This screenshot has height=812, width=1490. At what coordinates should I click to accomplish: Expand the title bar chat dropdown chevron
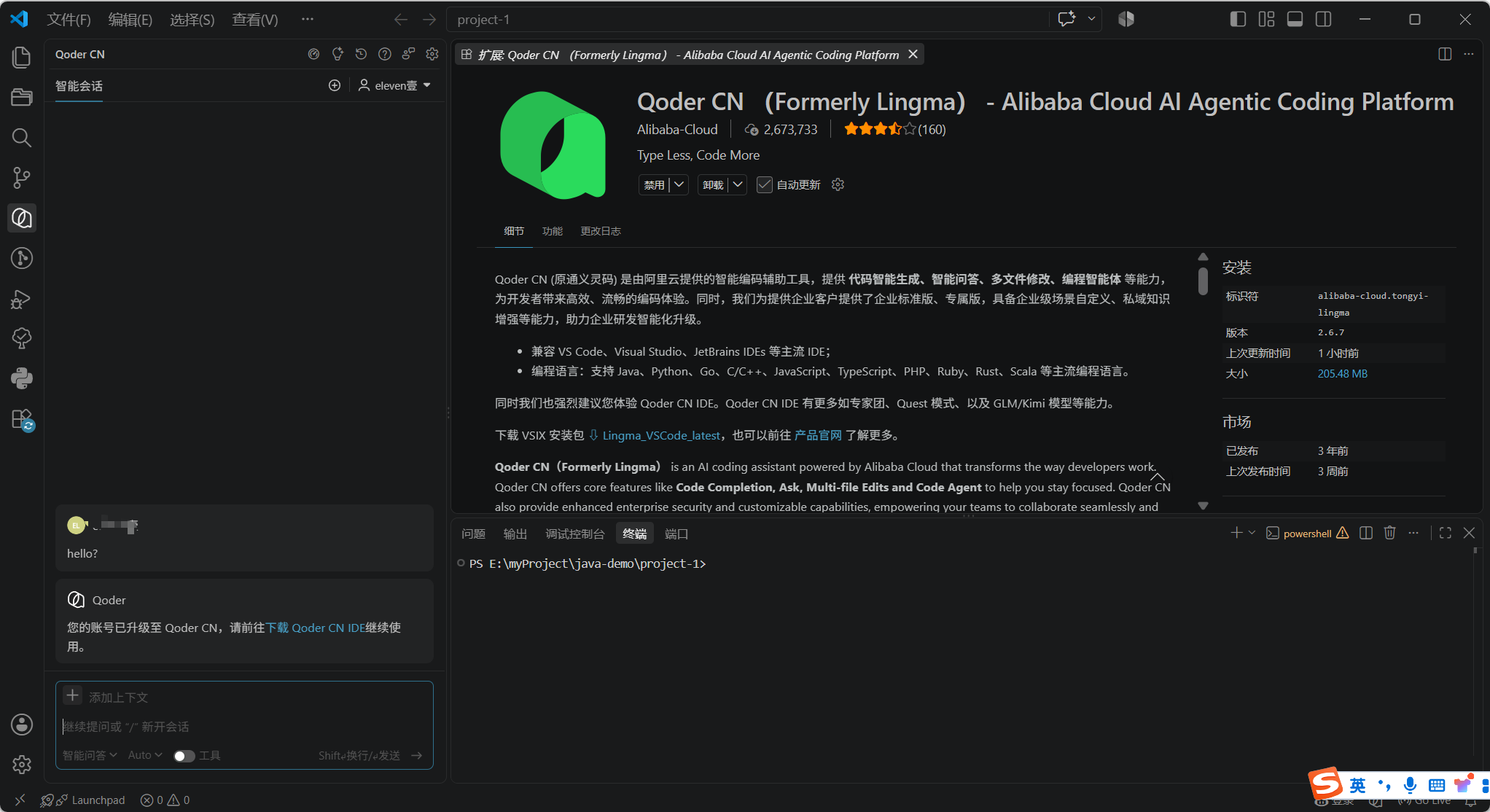point(1091,19)
